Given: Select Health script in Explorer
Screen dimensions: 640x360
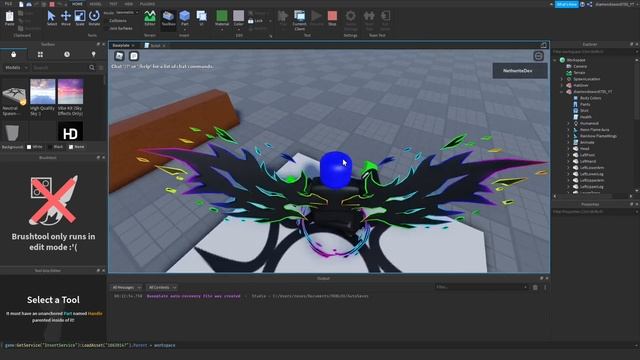Looking at the screenshot, I should point(582,117).
